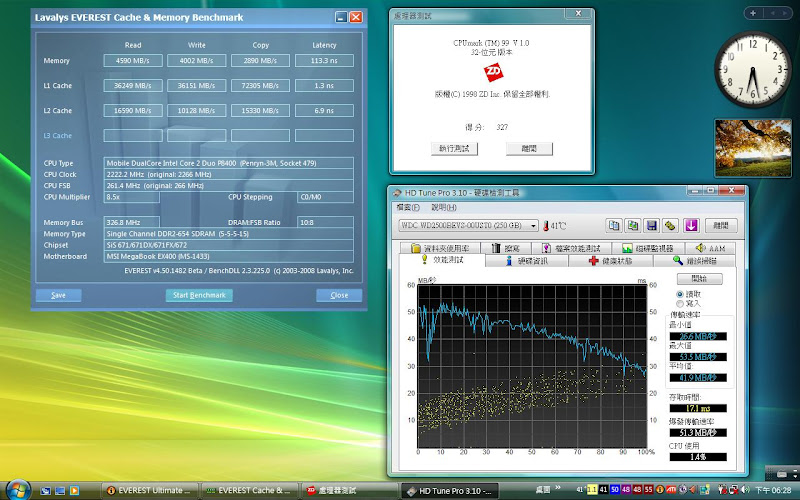
Task: Open the File menu in HD Tune
Action: 408,208
